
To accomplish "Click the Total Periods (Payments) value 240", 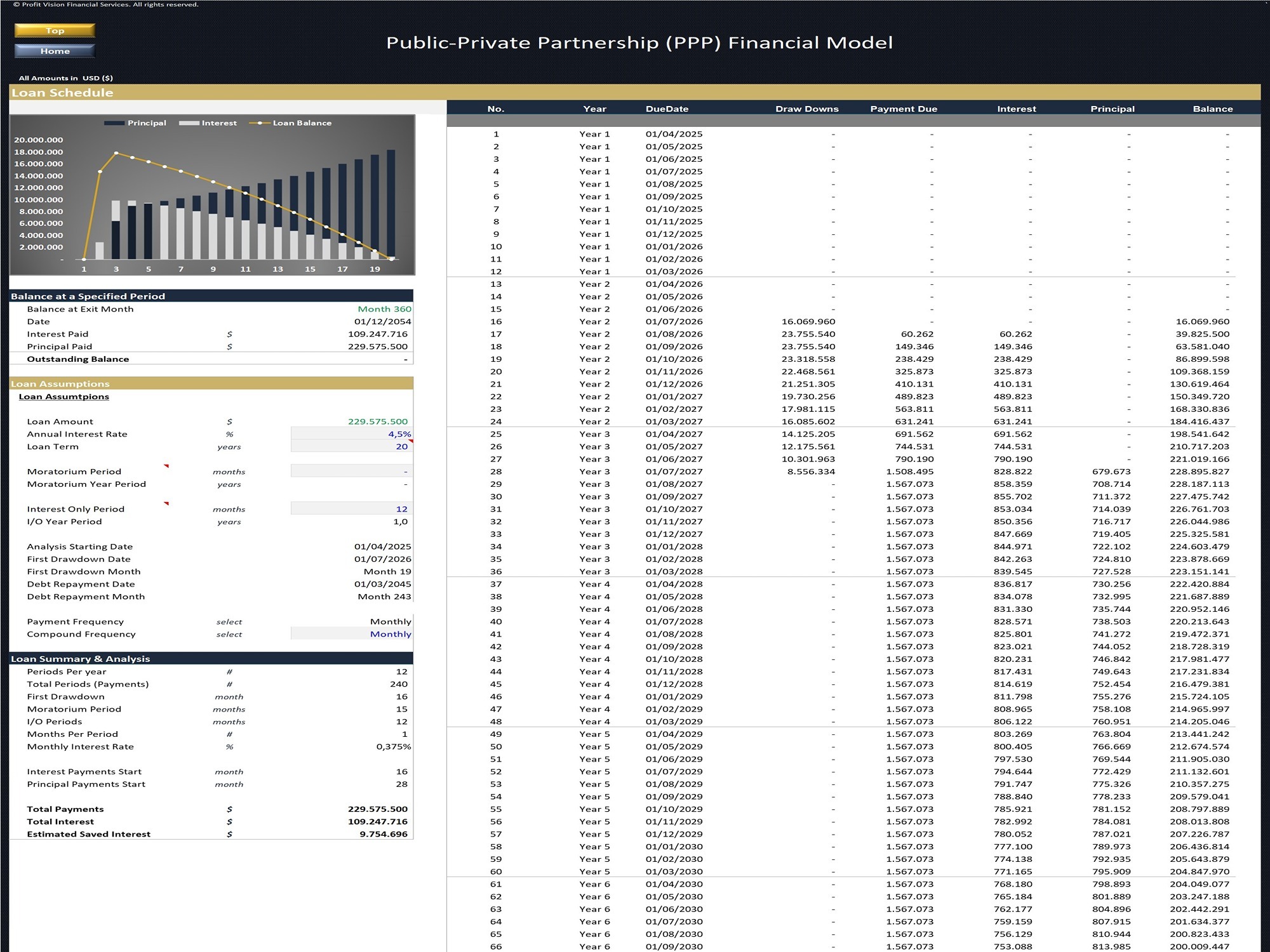I will pos(399,684).
